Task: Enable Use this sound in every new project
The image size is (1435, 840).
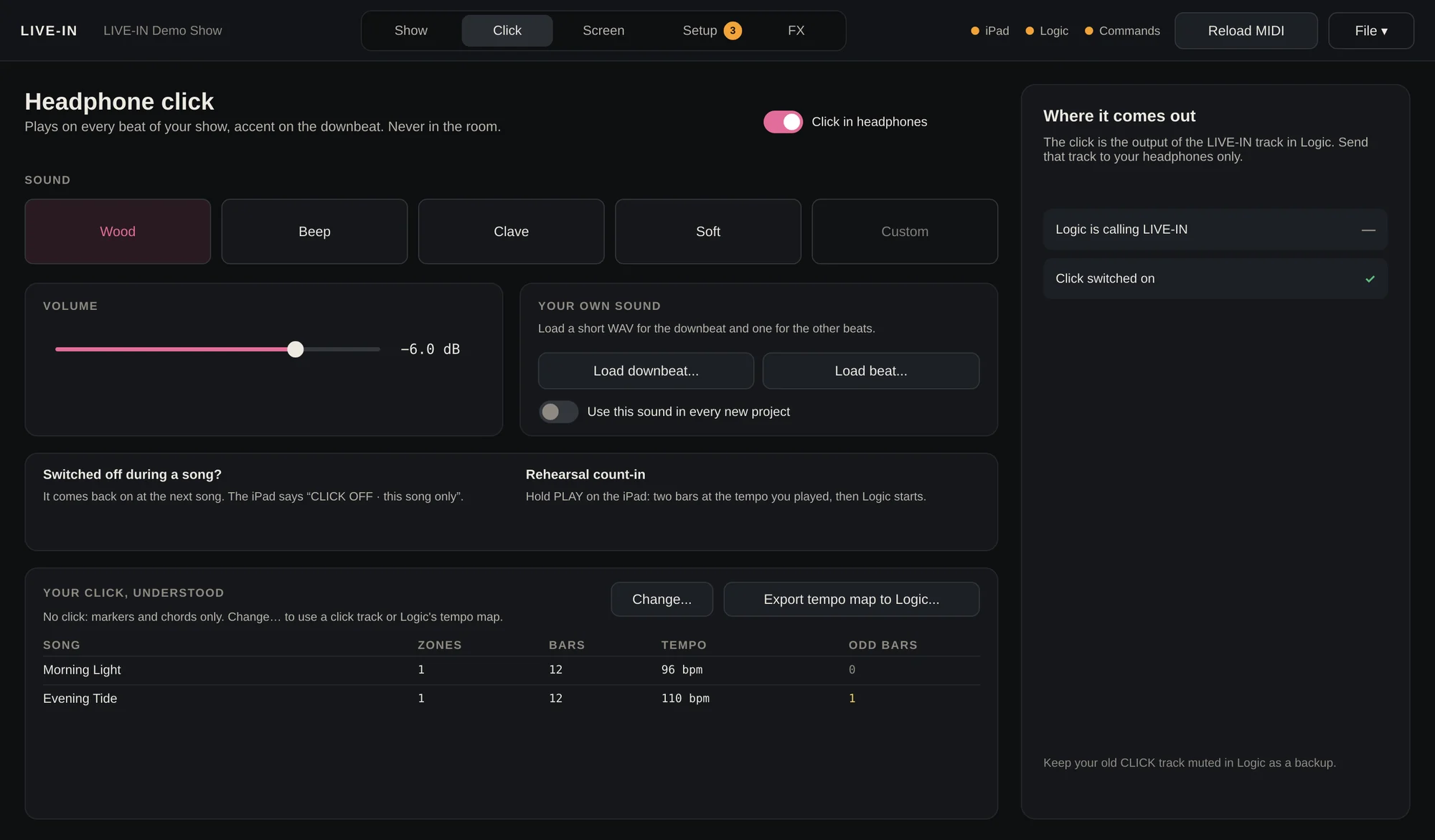Action: click(x=558, y=412)
